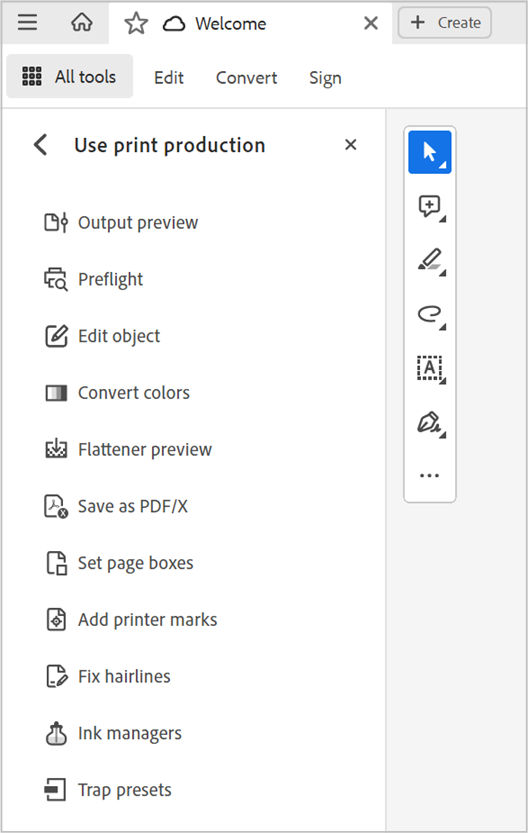
Task: Select Add printer marks entry
Action: (x=148, y=620)
